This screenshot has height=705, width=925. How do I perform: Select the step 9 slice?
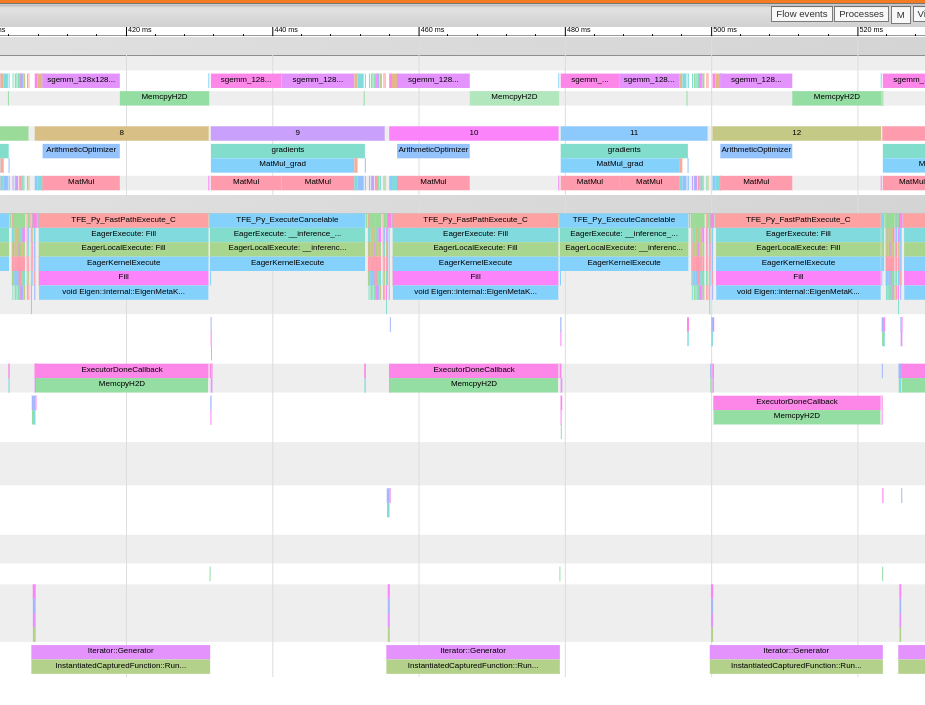pos(297,133)
